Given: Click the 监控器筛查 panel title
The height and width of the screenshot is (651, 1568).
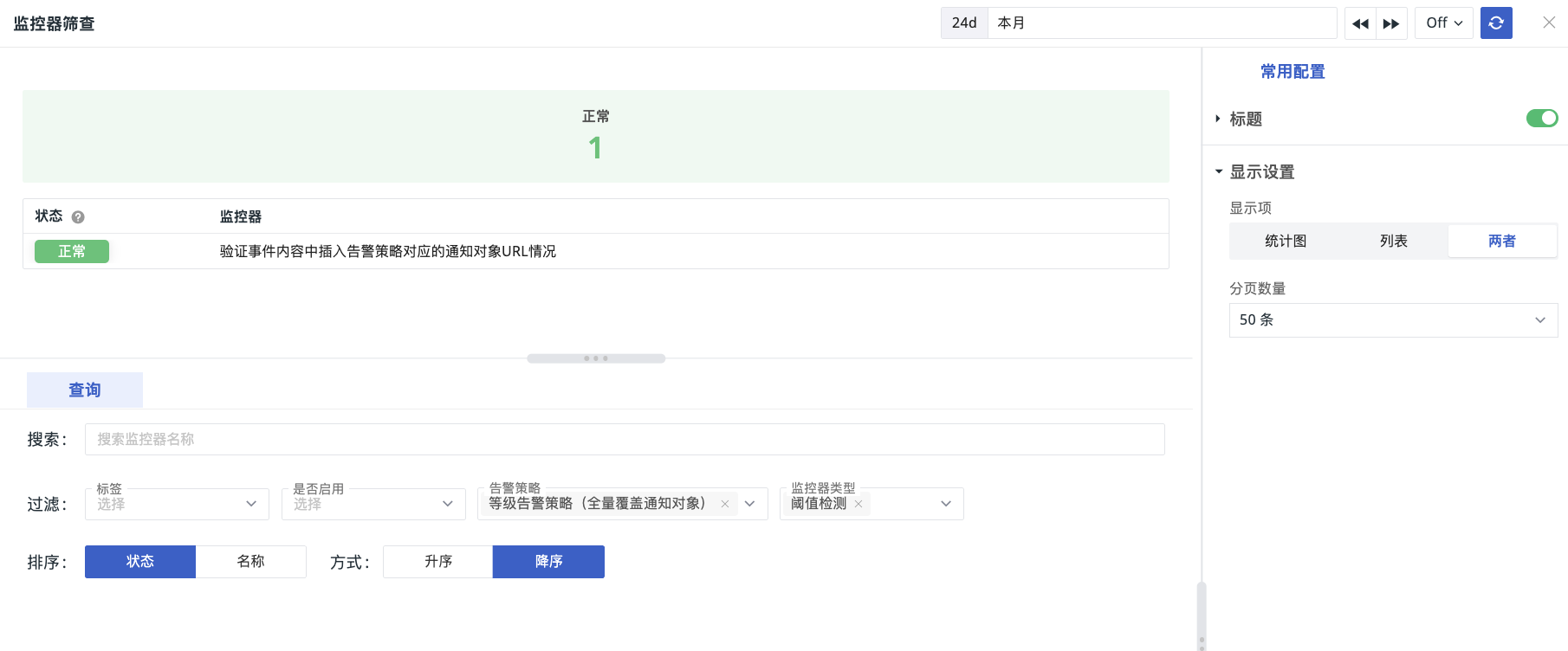Looking at the screenshot, I should pyautogui.click(x=54, y=24).
